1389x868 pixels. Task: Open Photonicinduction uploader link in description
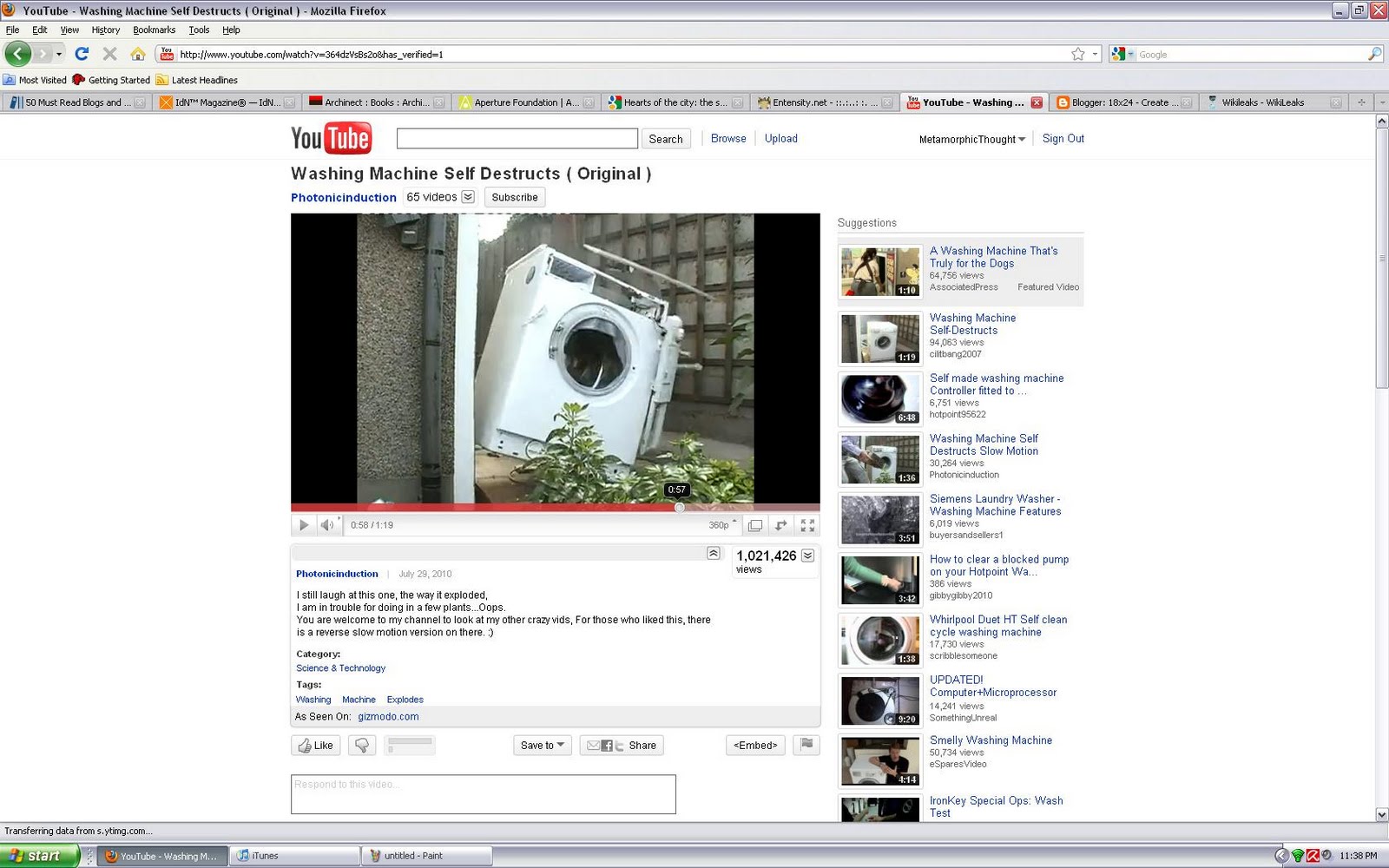tap(337, 574)
